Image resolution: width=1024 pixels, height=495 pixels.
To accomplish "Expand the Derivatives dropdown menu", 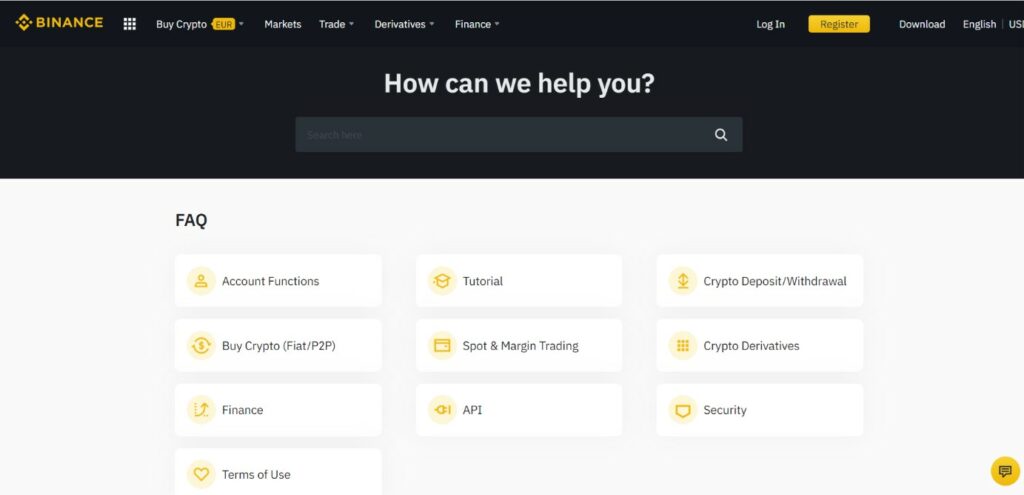I will click(x=404, y=24).
